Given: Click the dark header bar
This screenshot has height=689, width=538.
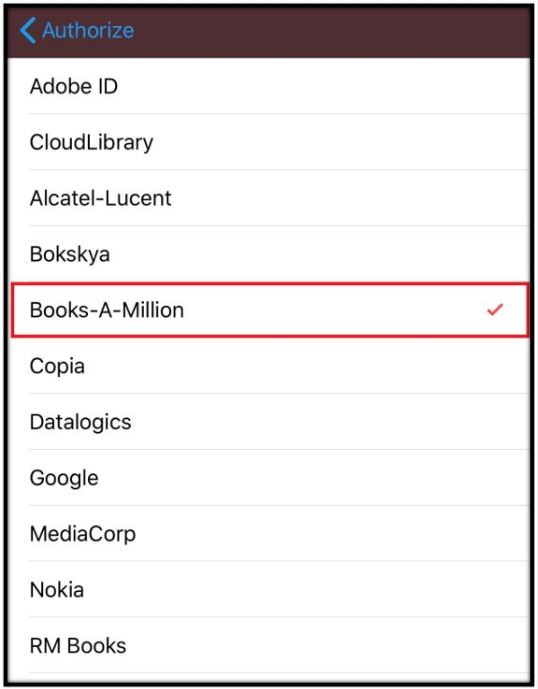Looking at the screenshot, I should pyautogui.click(x=269, y=32).
